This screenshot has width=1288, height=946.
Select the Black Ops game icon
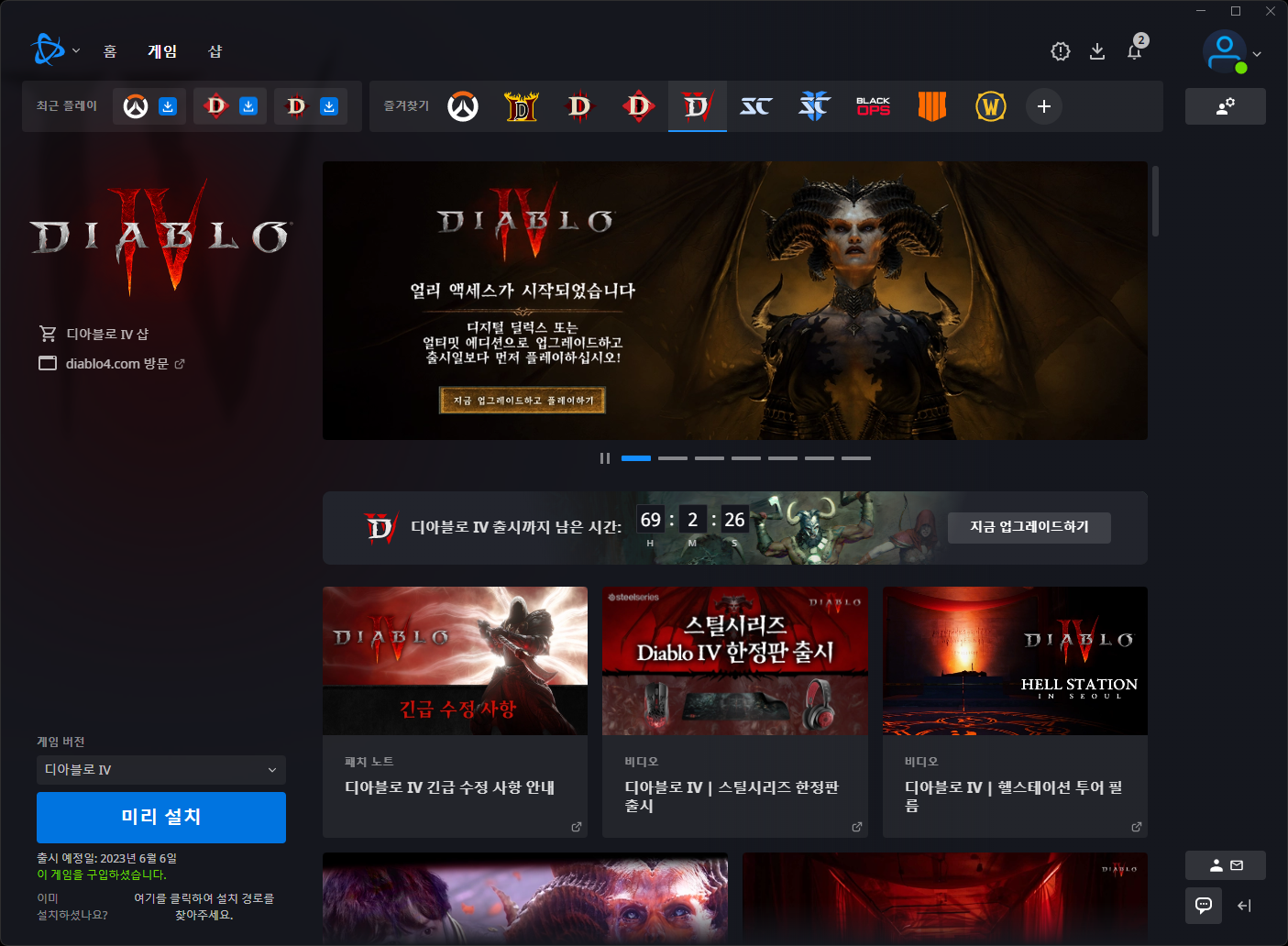[874, 106]
